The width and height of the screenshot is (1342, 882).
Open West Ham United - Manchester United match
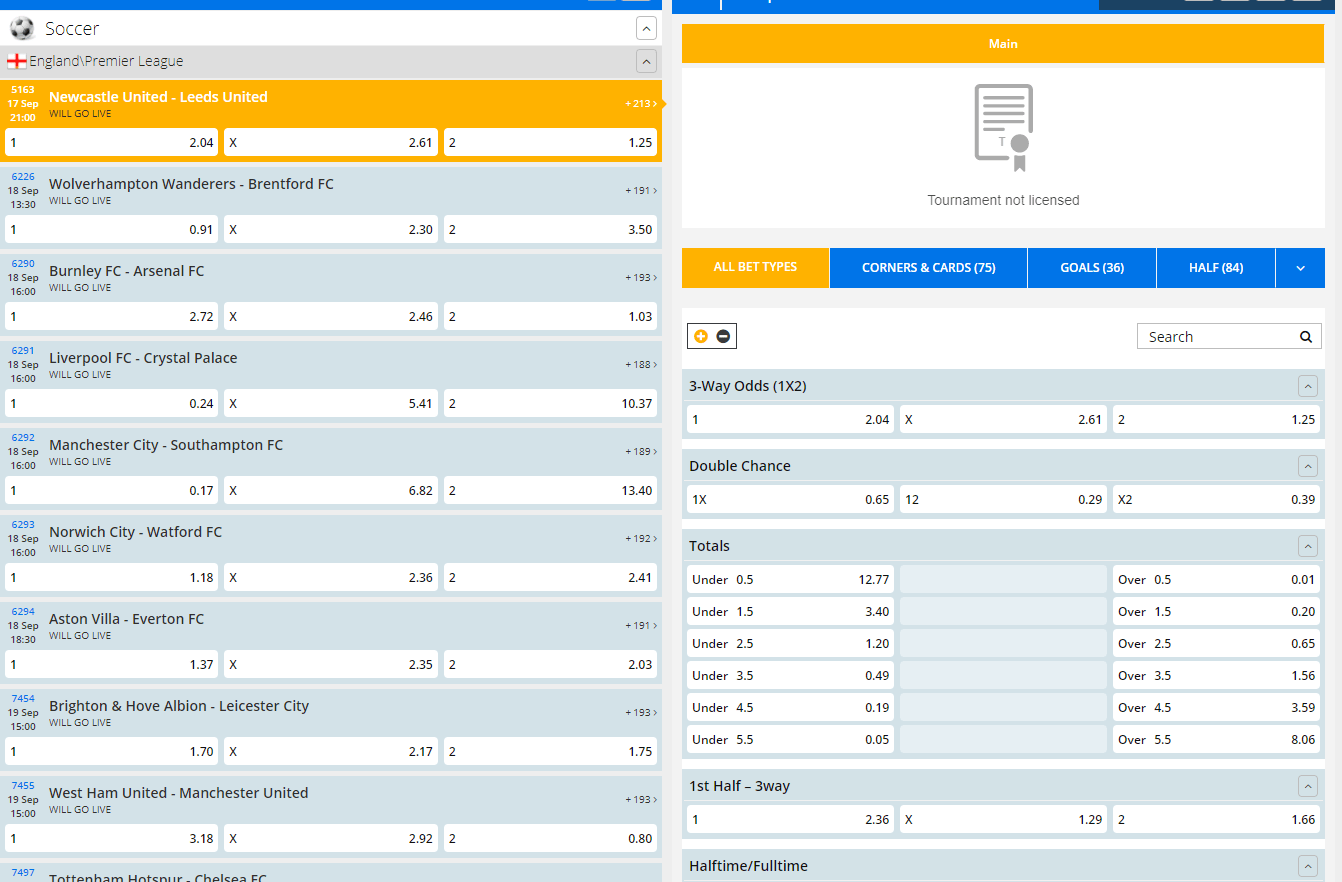tap(178, 793)
